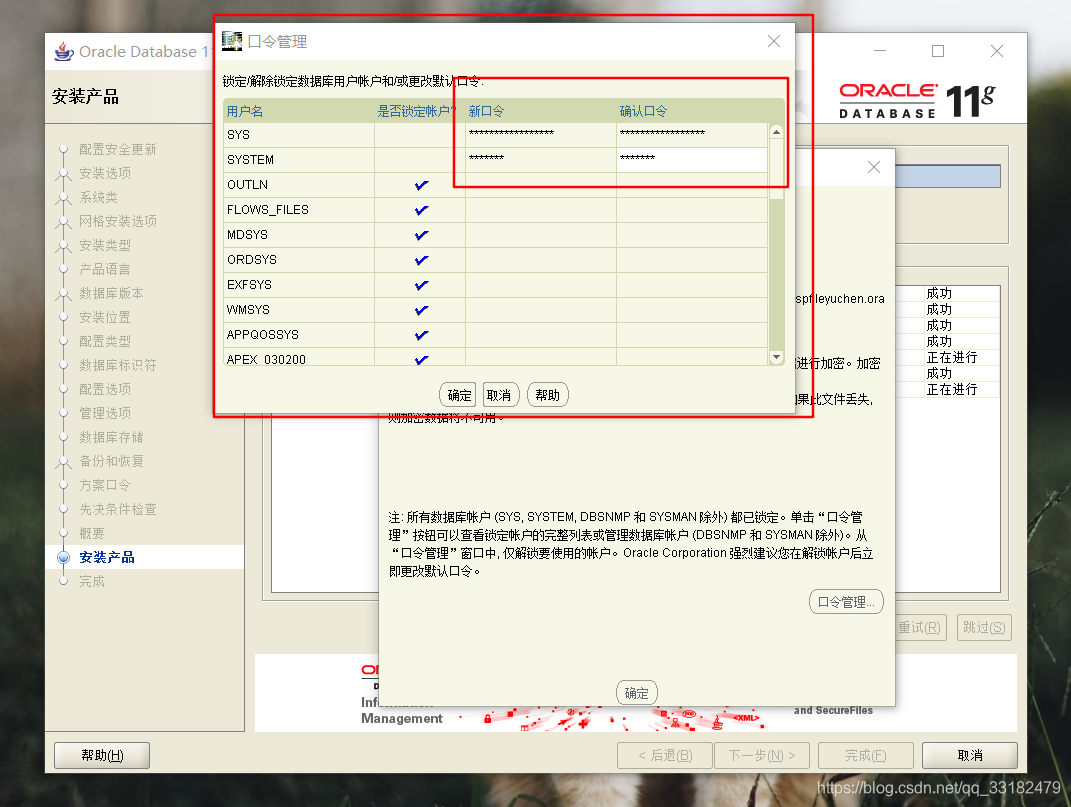Select 系统类 step in sidebar

coord(98,197)
